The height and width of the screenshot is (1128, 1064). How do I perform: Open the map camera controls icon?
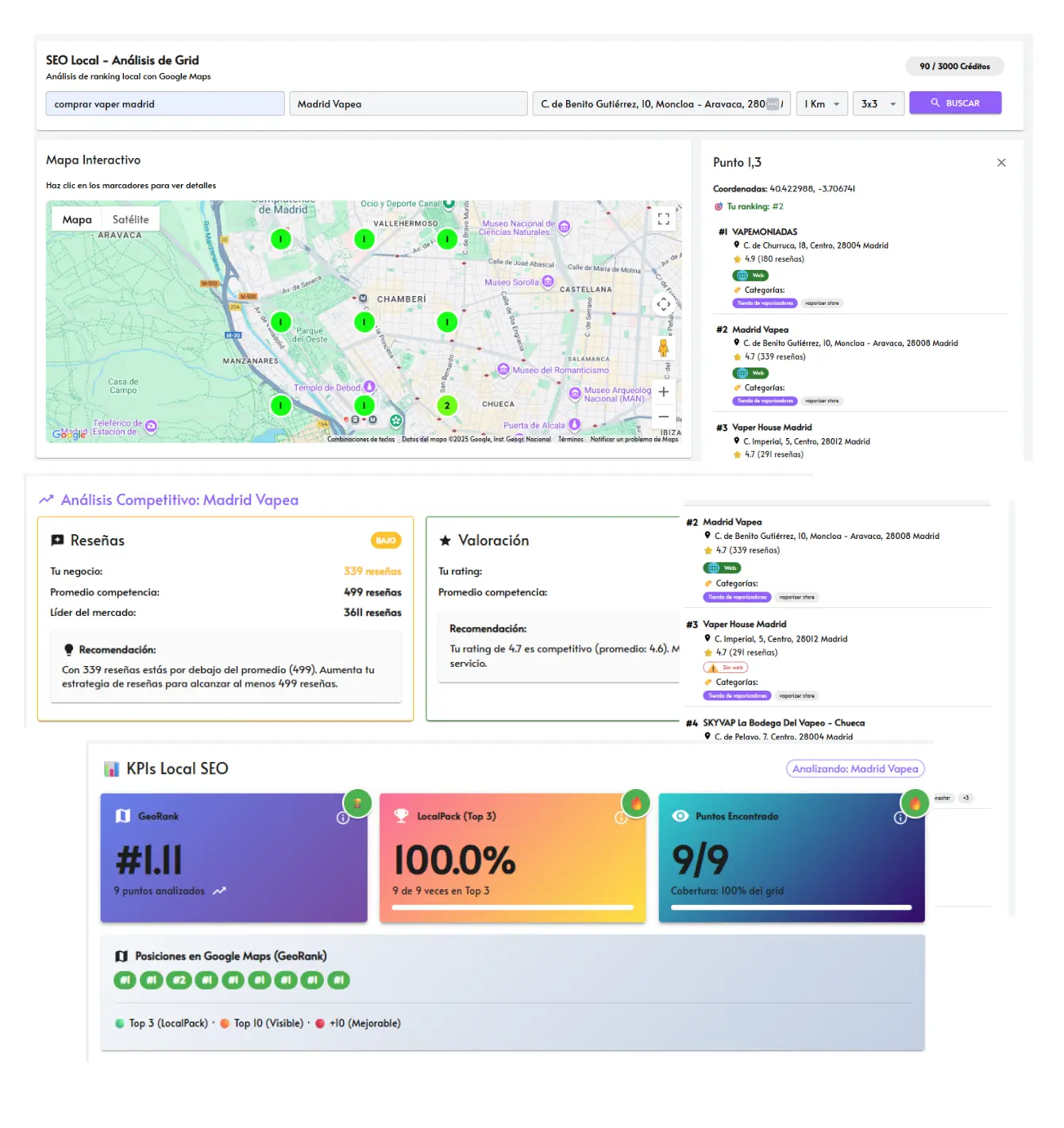pos(663,304)
